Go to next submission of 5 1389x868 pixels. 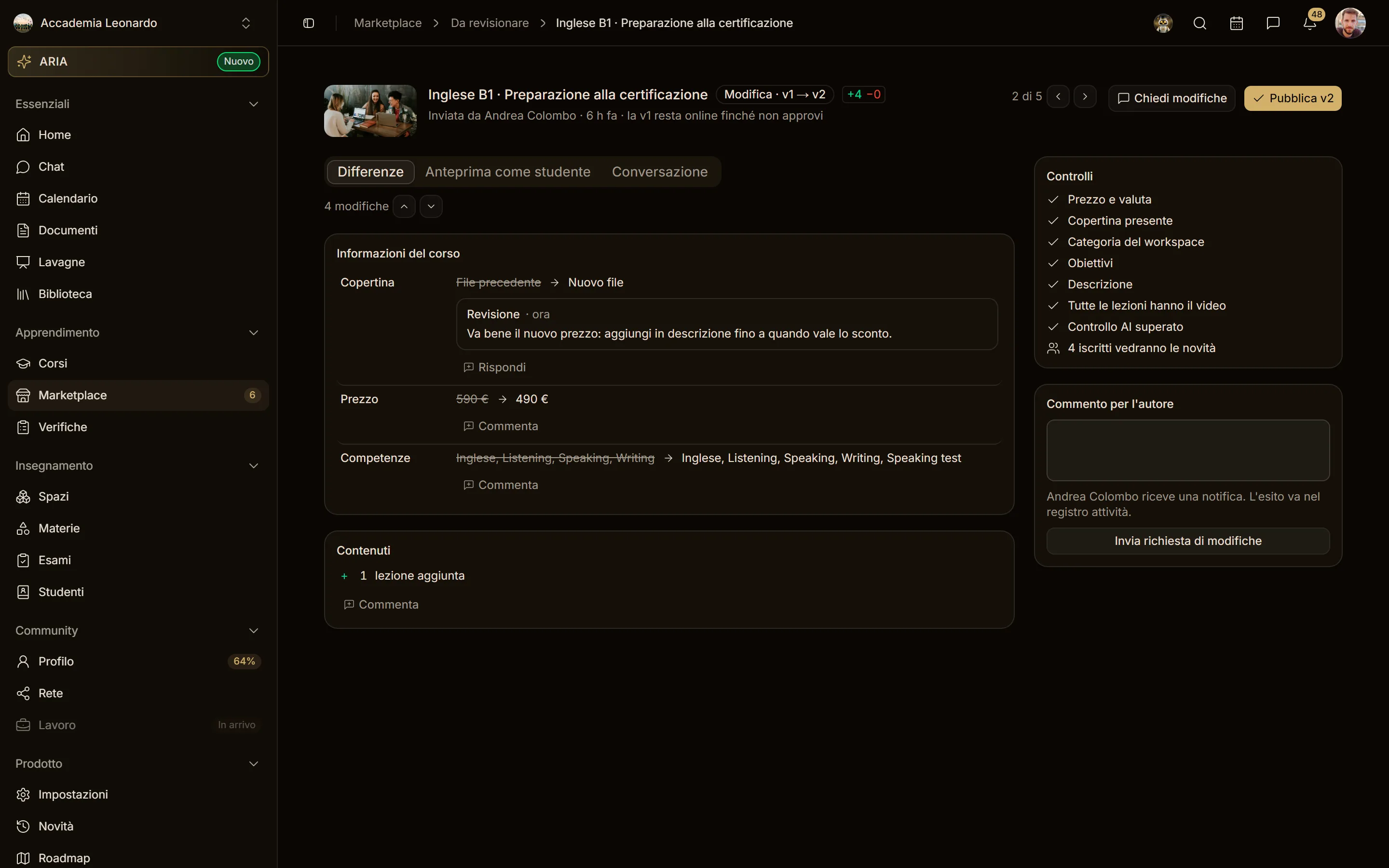tap(1085, 96)
